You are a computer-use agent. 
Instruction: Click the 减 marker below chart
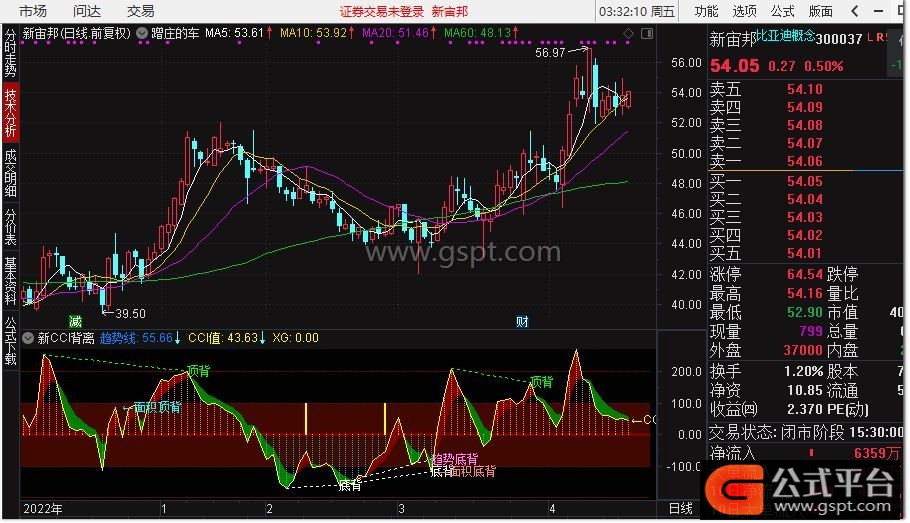(x=75, y=321)
